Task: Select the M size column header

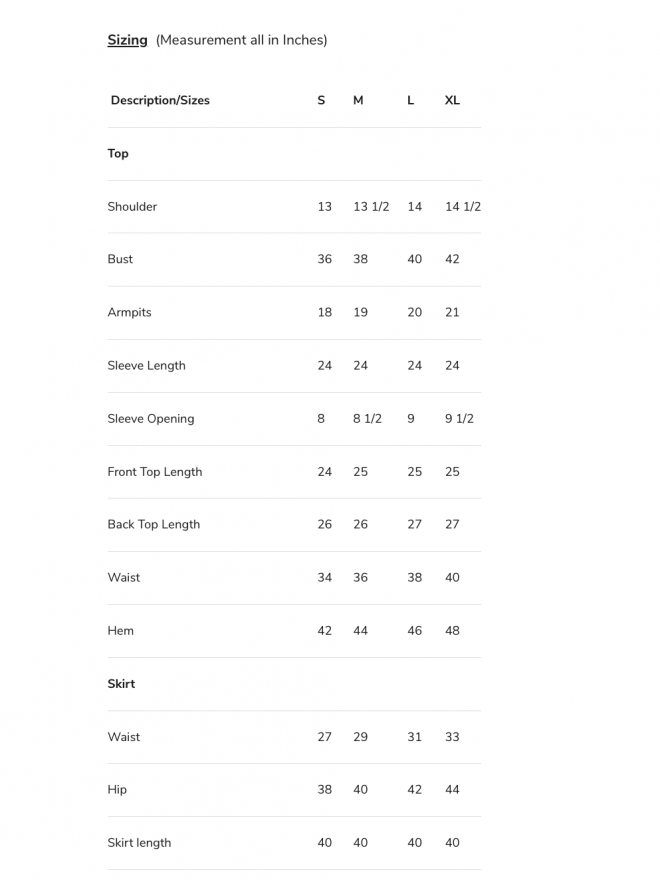Action: [x=358, y=100]
